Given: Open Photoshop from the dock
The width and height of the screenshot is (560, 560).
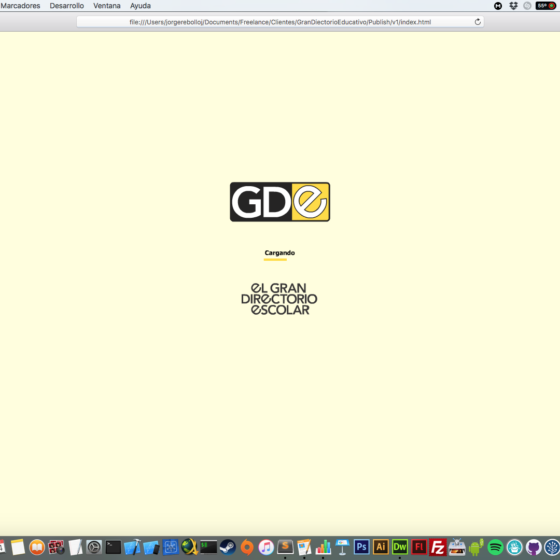Looking at the screenshot, I should click(361, 547).
